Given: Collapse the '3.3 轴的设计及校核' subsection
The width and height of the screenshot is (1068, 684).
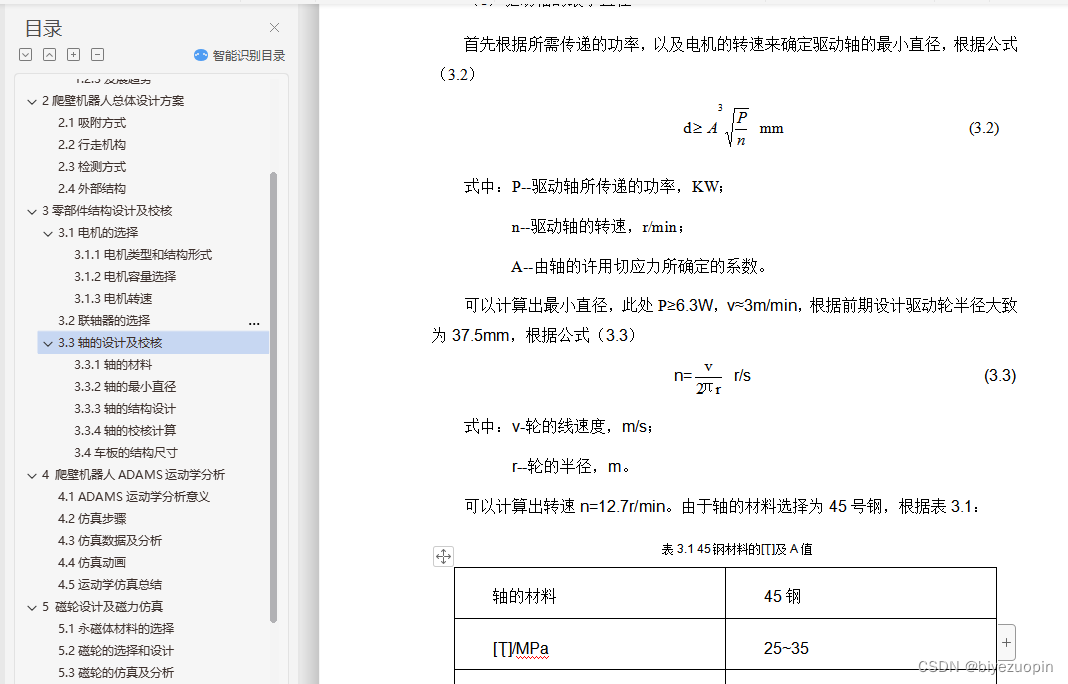Looking at the screenshot, I should coord(48,343).
